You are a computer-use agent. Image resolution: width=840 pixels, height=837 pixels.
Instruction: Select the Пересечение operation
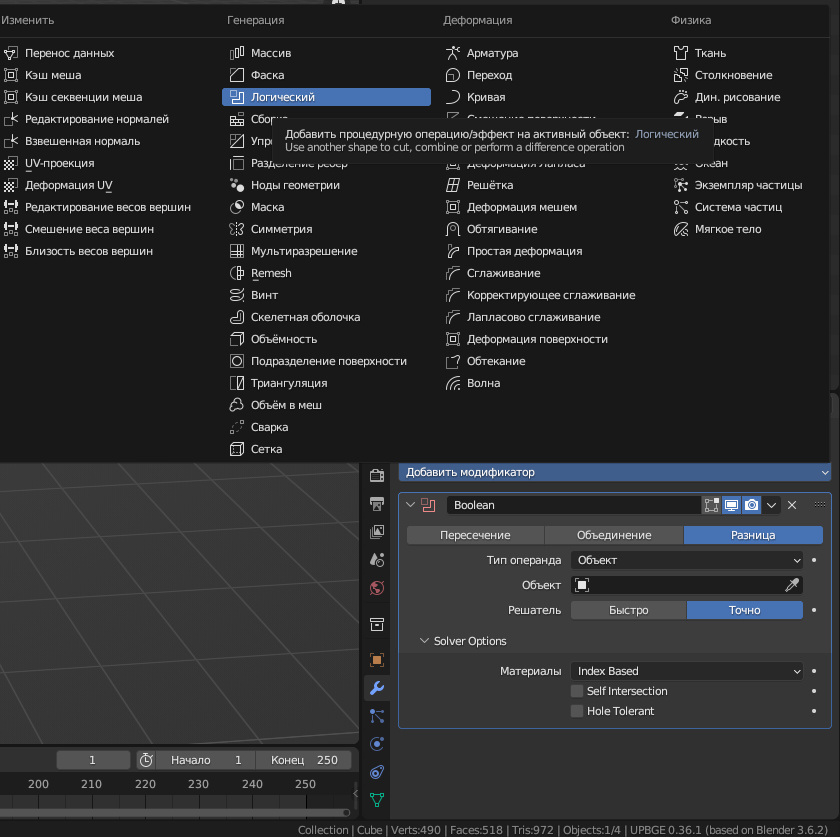click(x=475, y=535)
